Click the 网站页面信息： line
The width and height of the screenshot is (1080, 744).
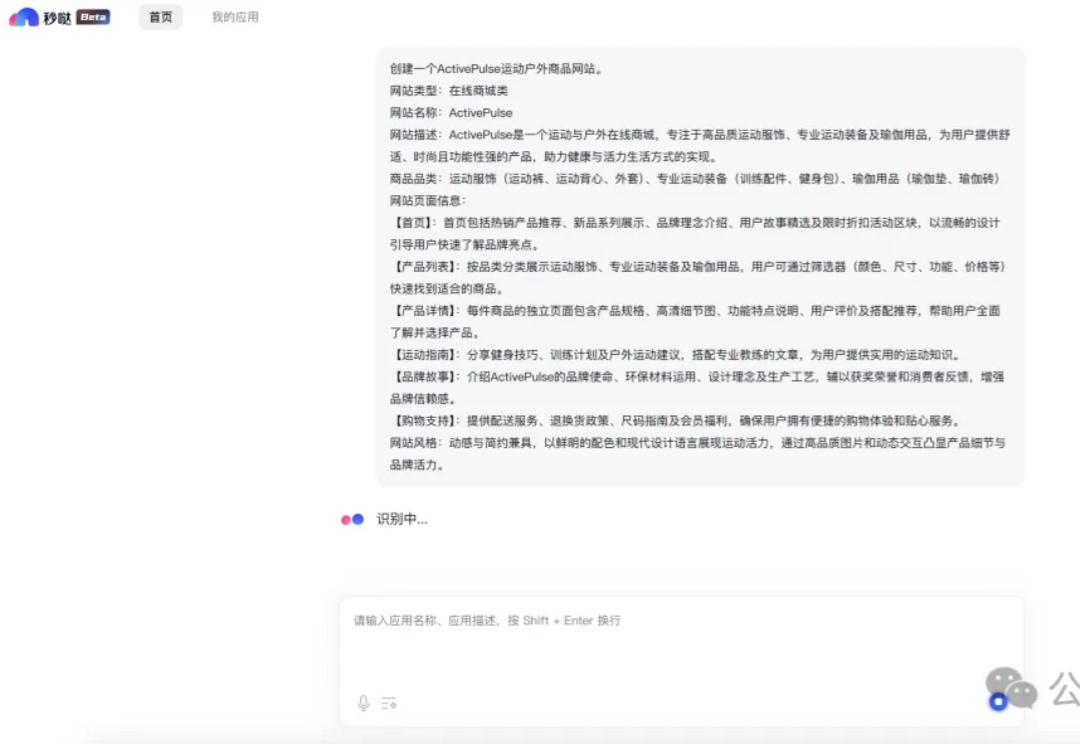point(428,200)
